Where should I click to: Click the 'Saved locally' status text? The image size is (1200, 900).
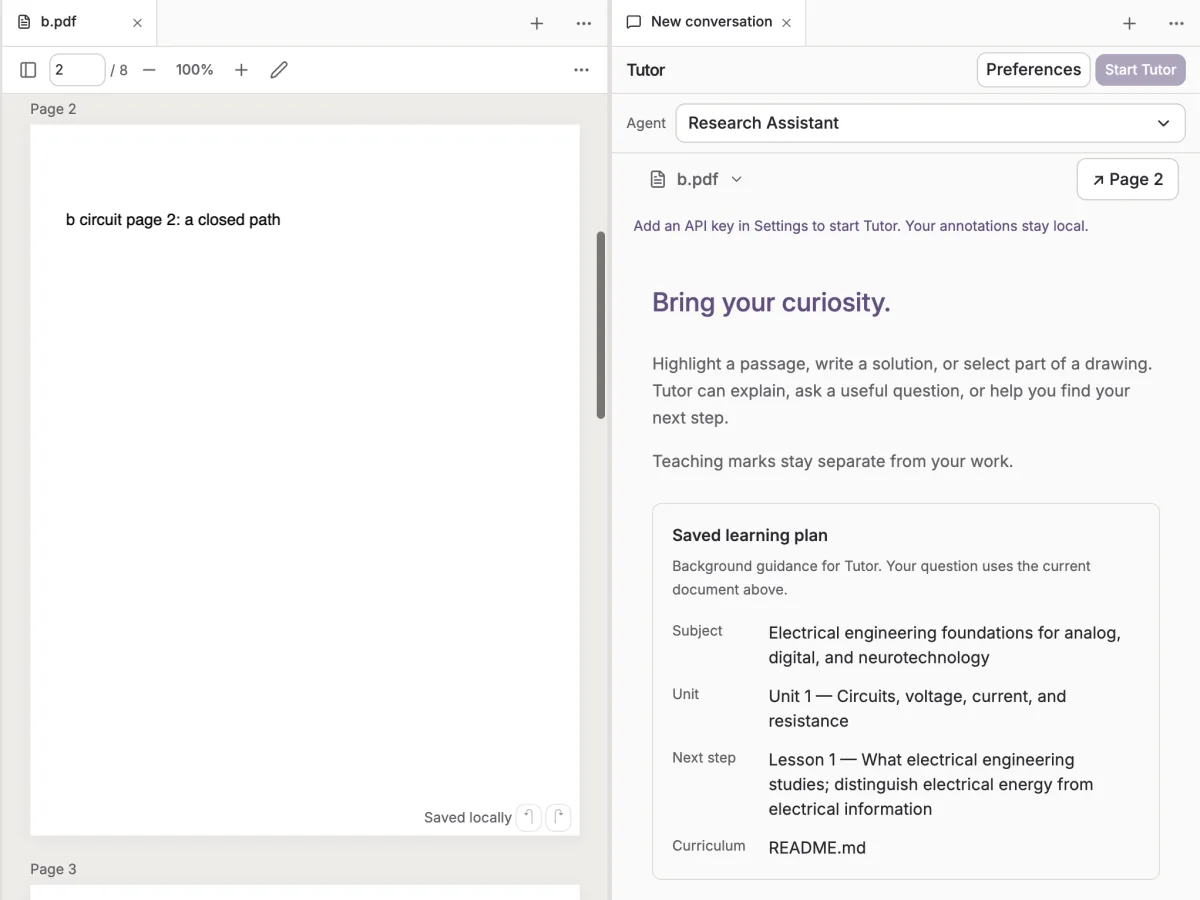pos(467,817)
